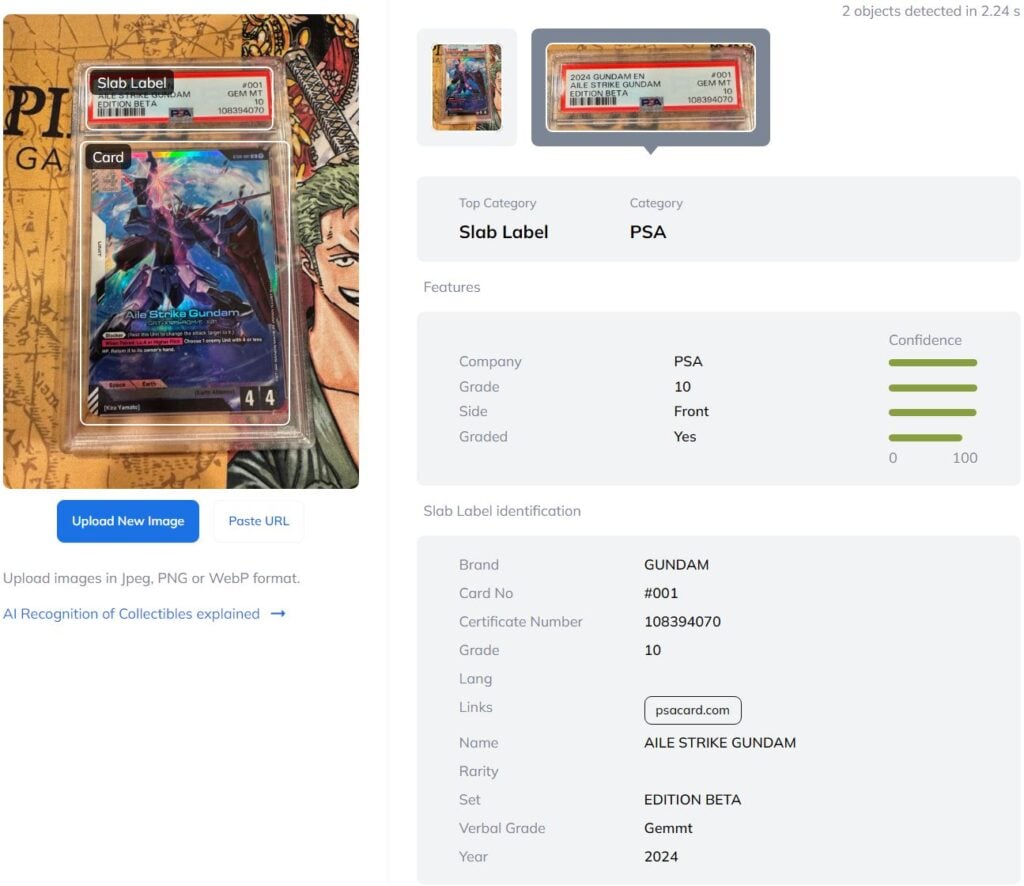Click the slab label area in uploaded image
Viewport: 1024px width, 886px height.
pos(180,97)
